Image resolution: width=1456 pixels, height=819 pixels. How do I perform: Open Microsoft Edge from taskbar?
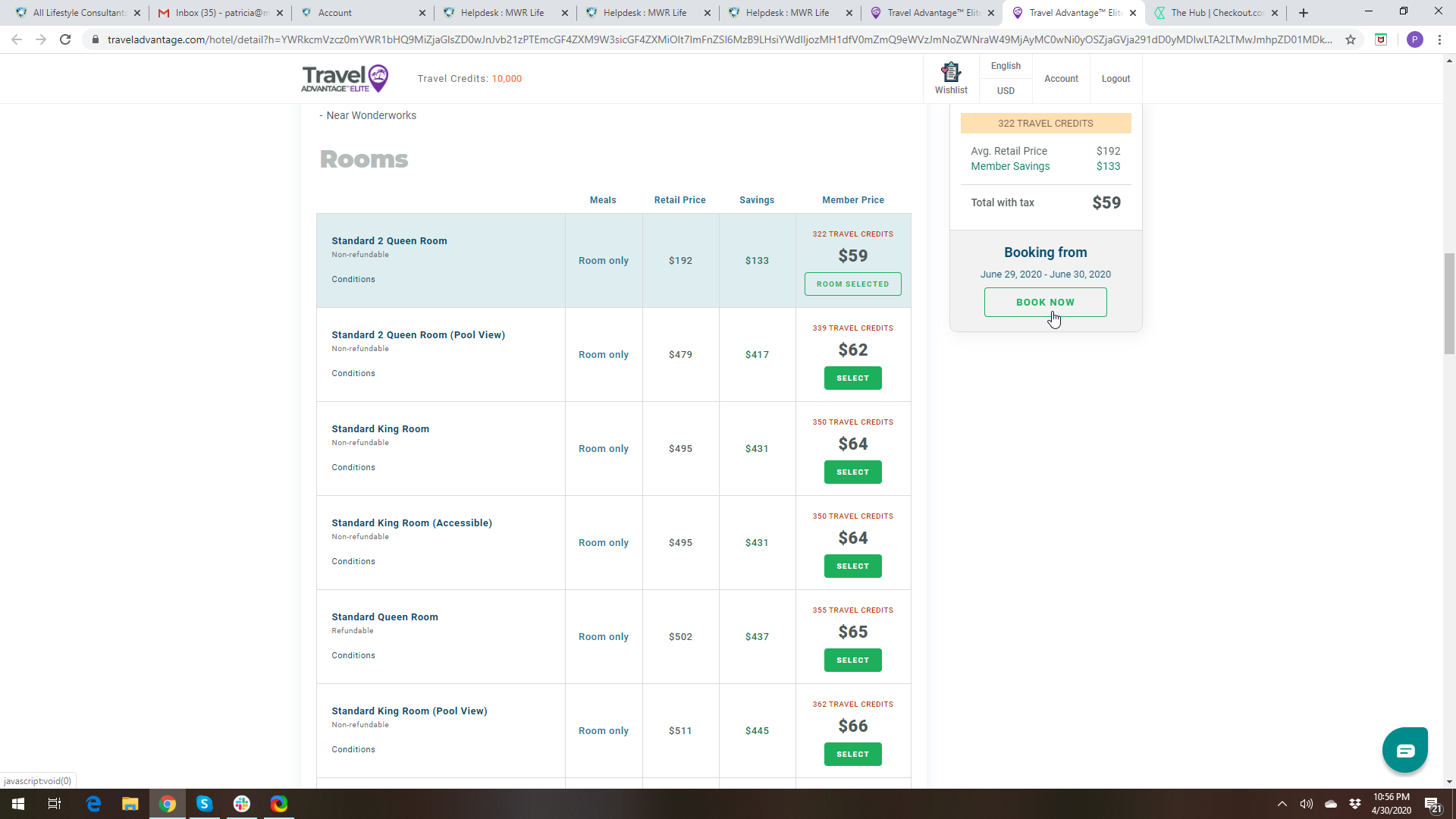click(x=93, y=804)
